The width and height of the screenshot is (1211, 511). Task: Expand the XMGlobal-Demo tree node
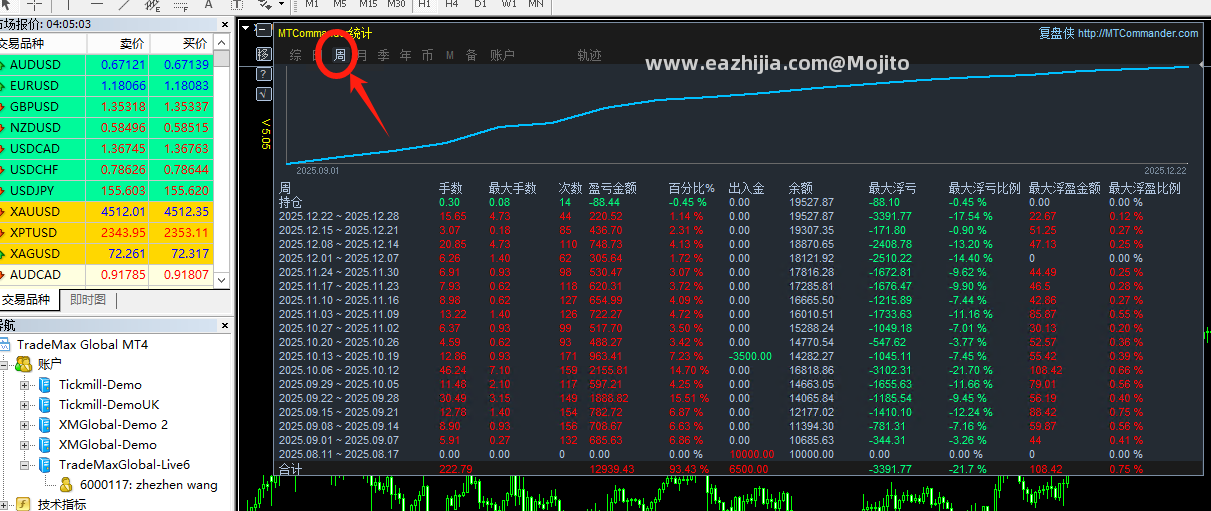click(x=25, y=444)
